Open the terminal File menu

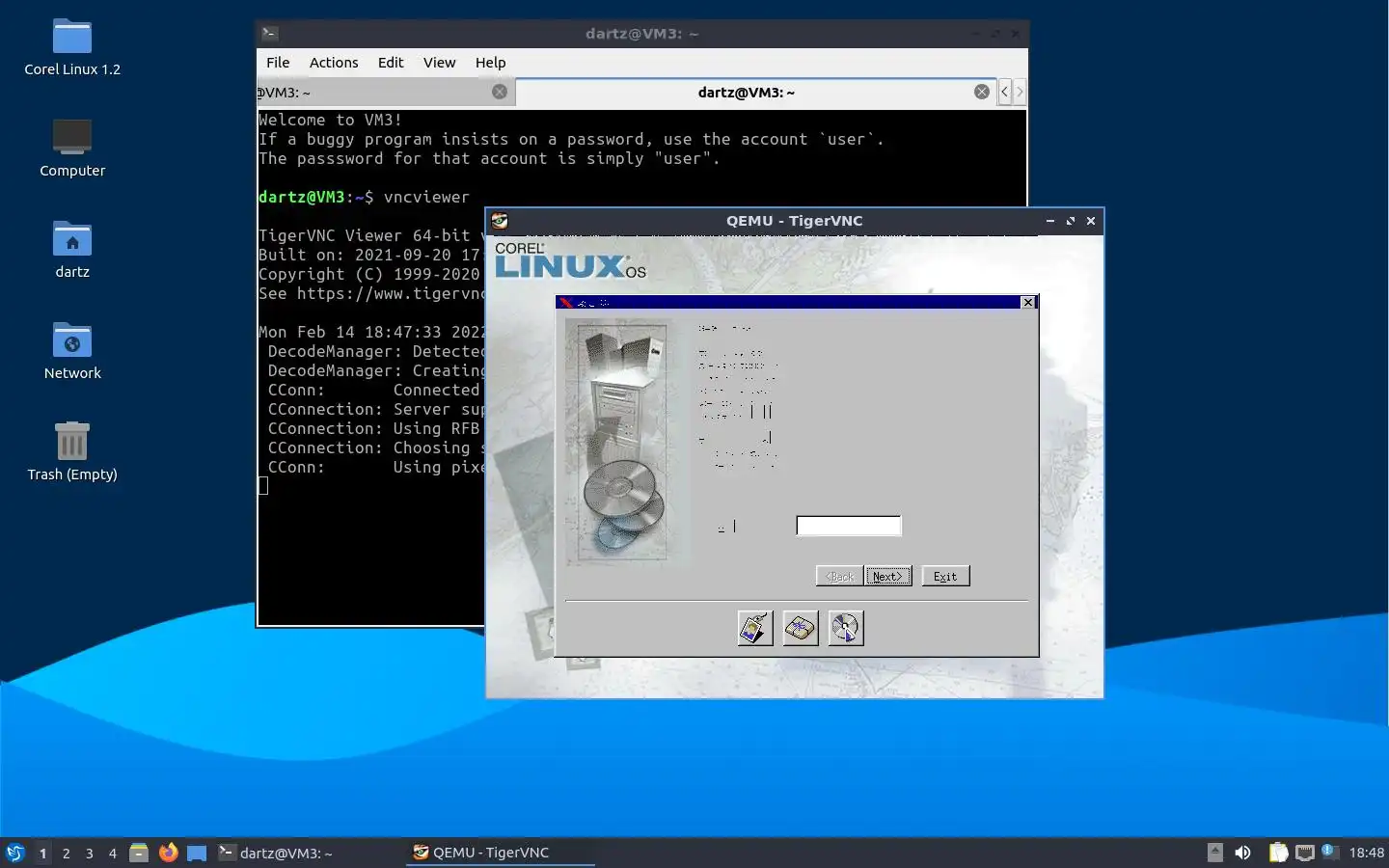278,63
